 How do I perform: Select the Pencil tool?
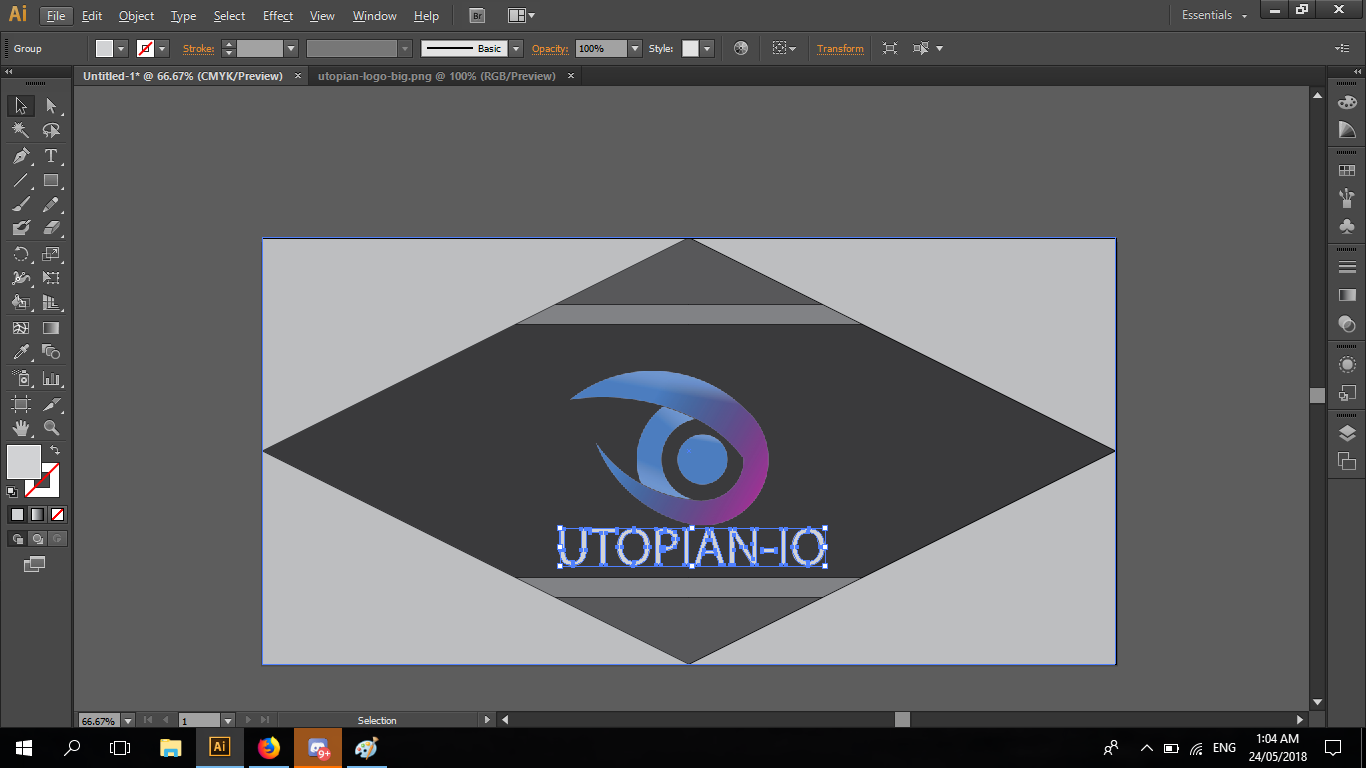pos(51,205)
